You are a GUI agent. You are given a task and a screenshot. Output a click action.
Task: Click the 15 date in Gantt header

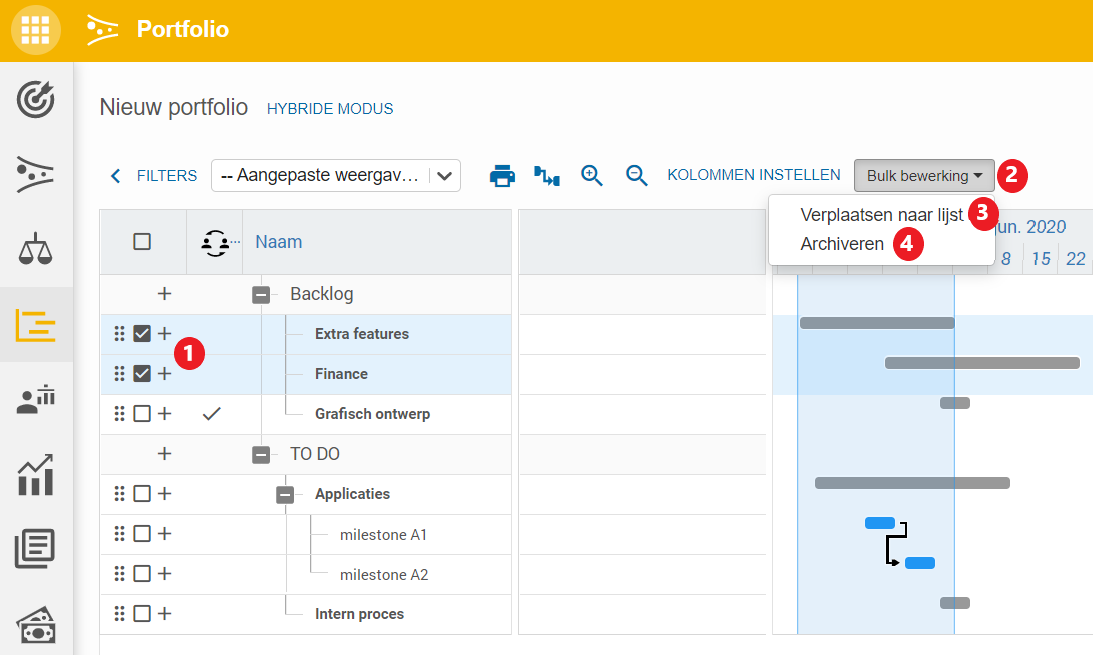click(1041, 259)
